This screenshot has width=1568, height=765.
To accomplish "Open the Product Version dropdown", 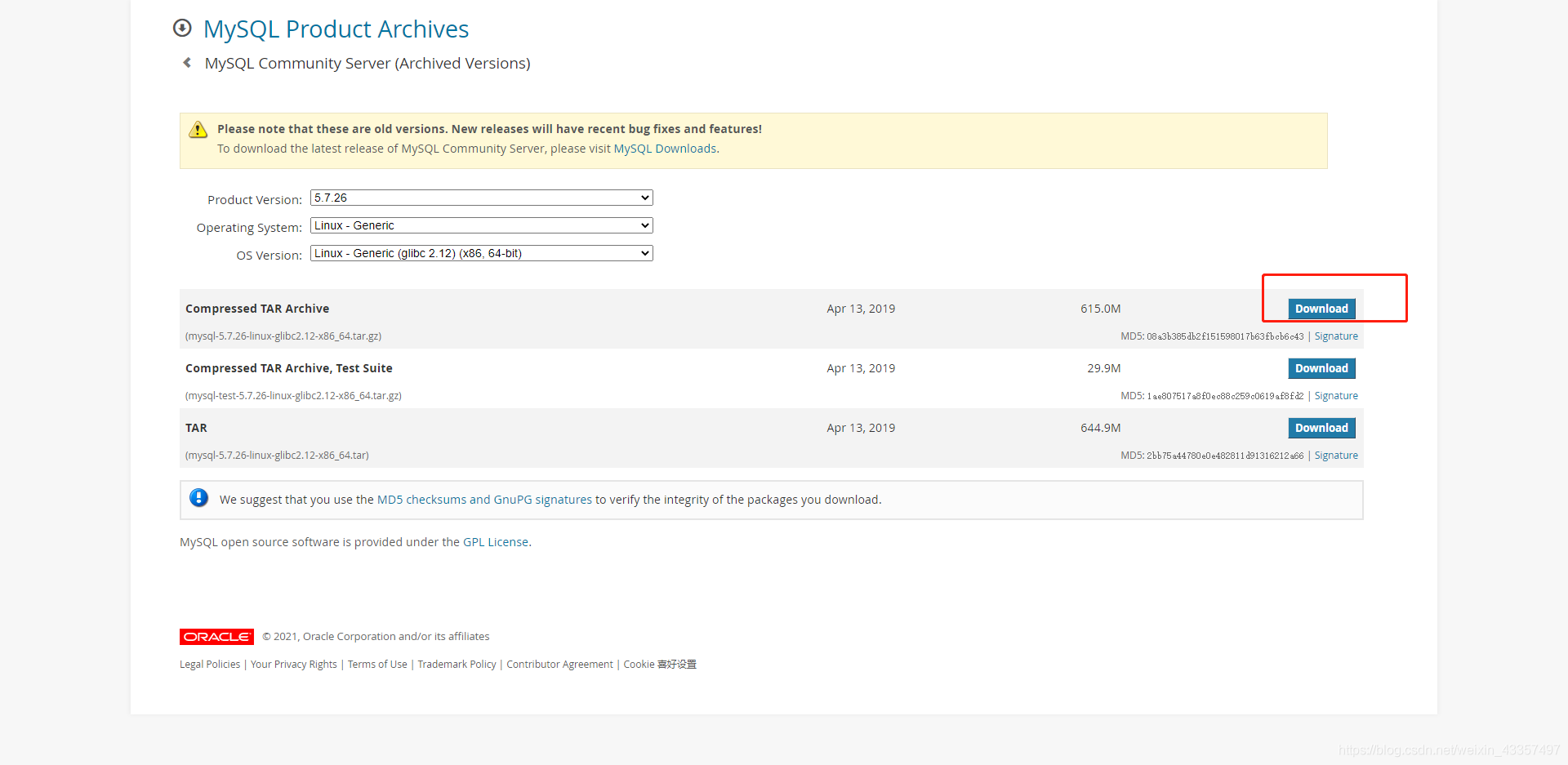I will (x=482, y=198).
